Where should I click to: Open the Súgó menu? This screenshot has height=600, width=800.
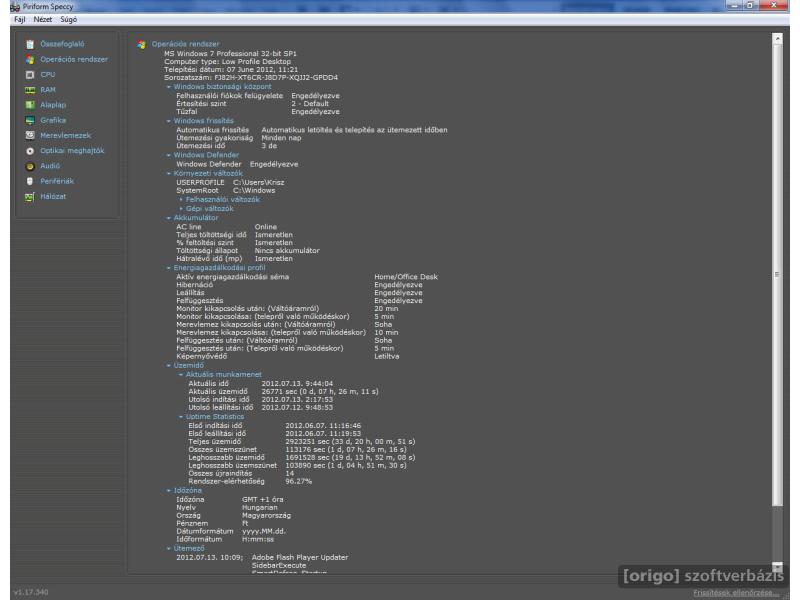[x=69, y=19]
